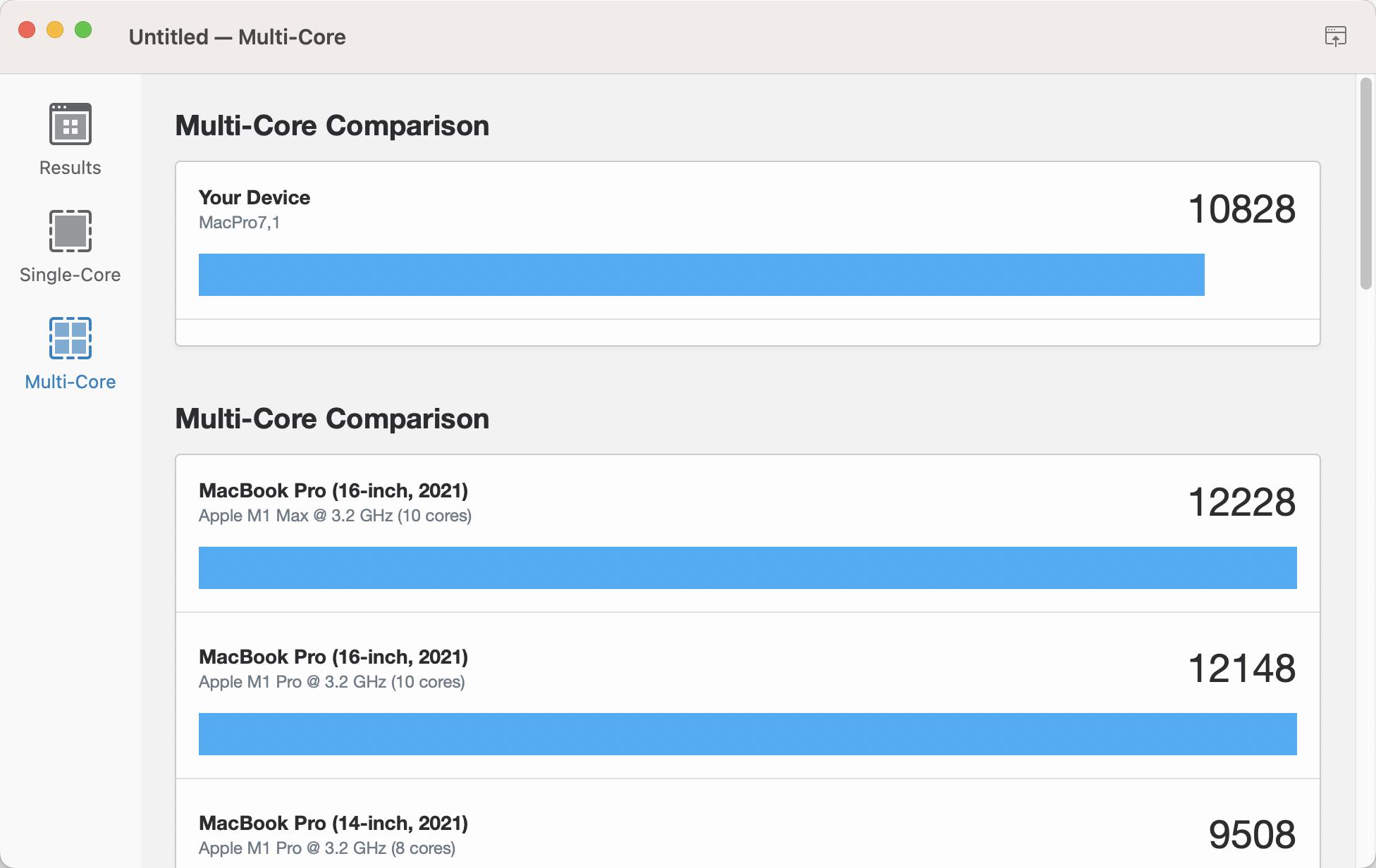Click the blue score bar for Your Device
The width and height of the screenshot is (1376, 868).
coord(701,275)
